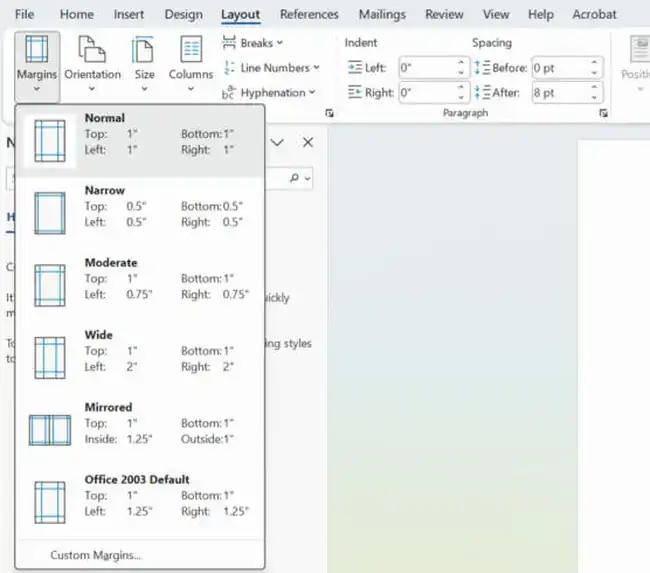Increase Spacing Before value
The image size is (650, 573).
pos(594,63)
